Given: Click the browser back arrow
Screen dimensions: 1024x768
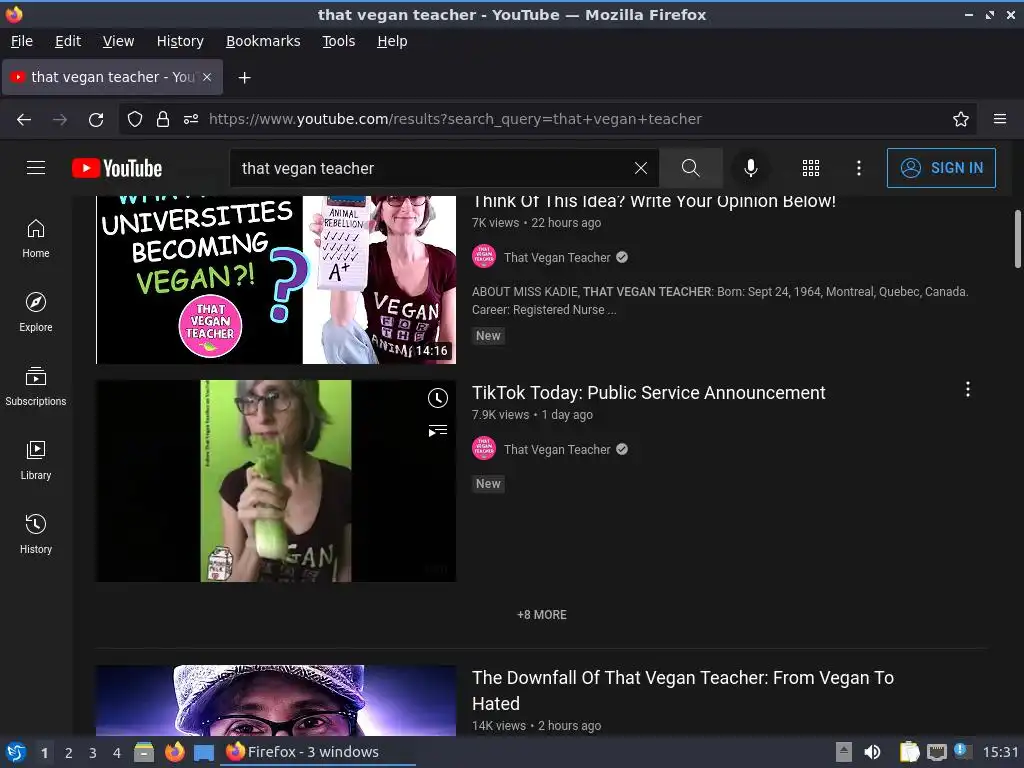Looking at the screenshot, I should [24, 119].
